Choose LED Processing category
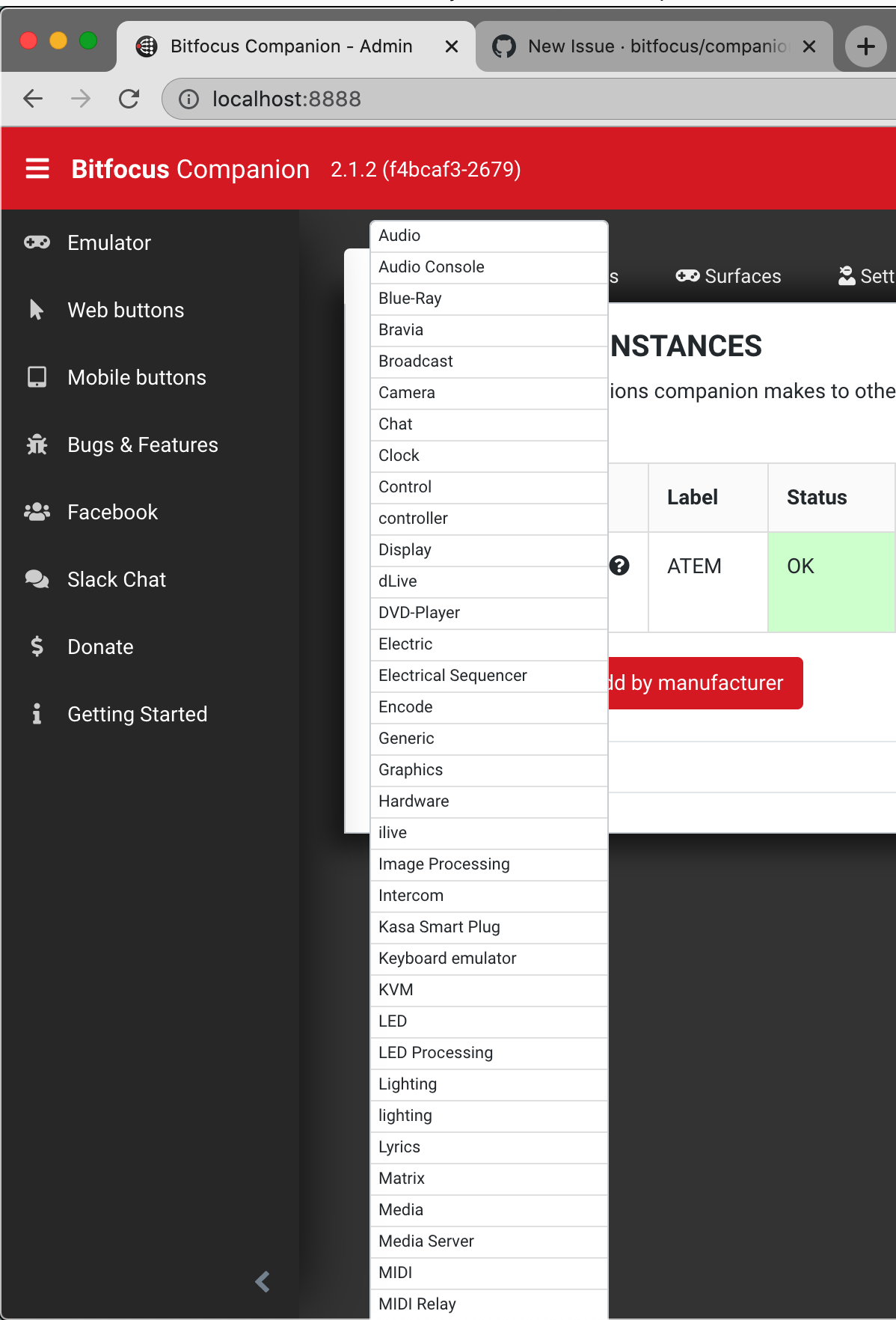 (x=489, y=1053)
